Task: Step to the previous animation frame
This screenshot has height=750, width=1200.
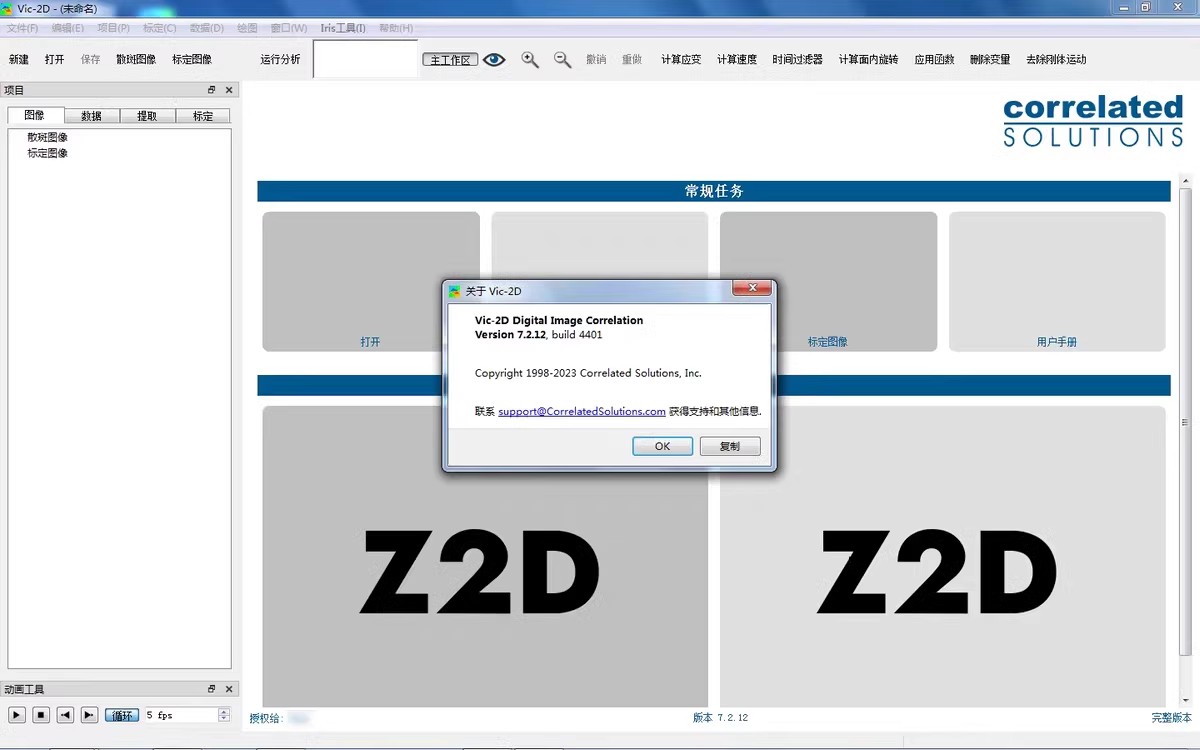Action: coord(65,715)
